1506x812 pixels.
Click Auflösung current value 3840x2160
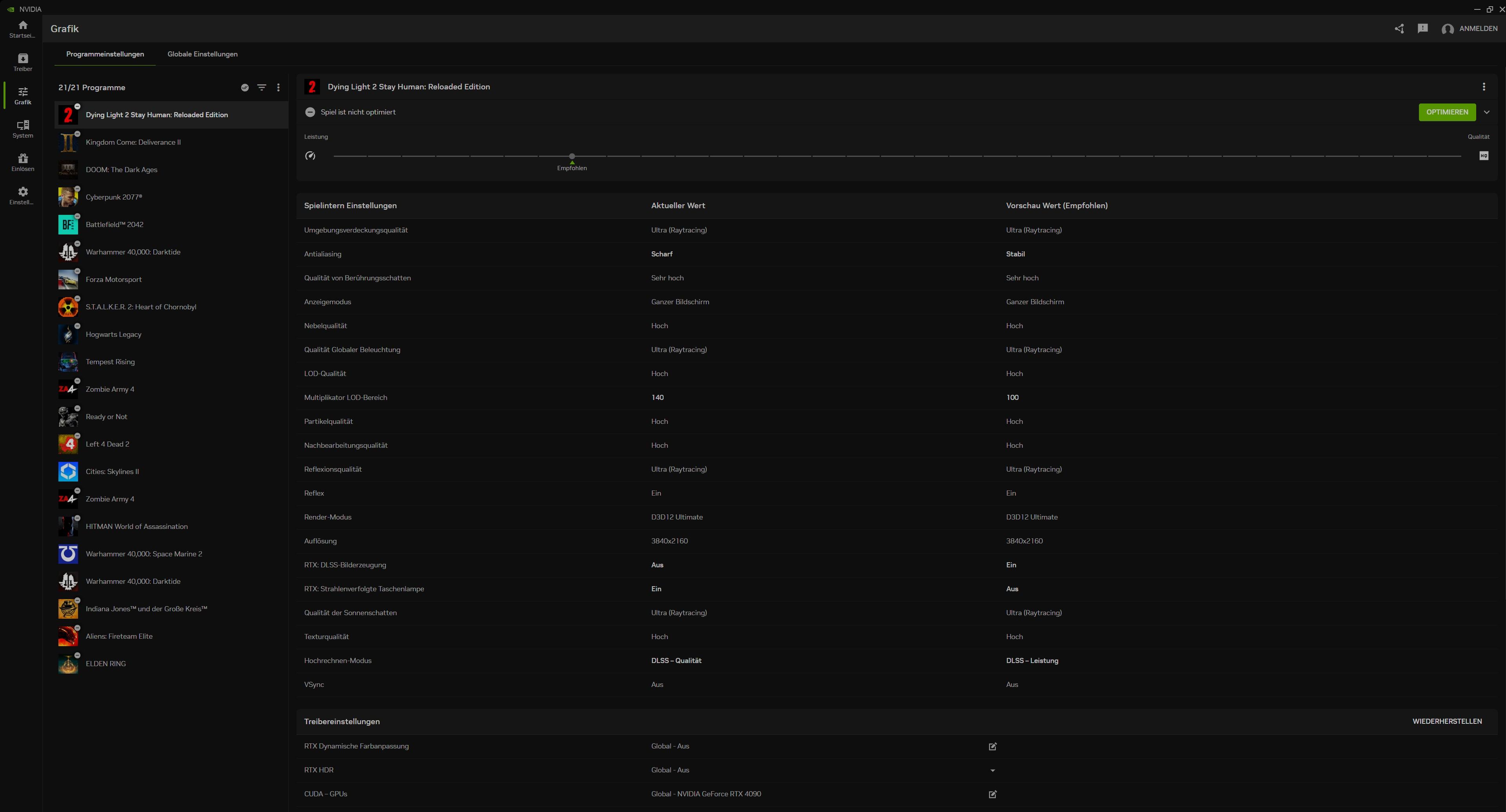pos(669,541)
